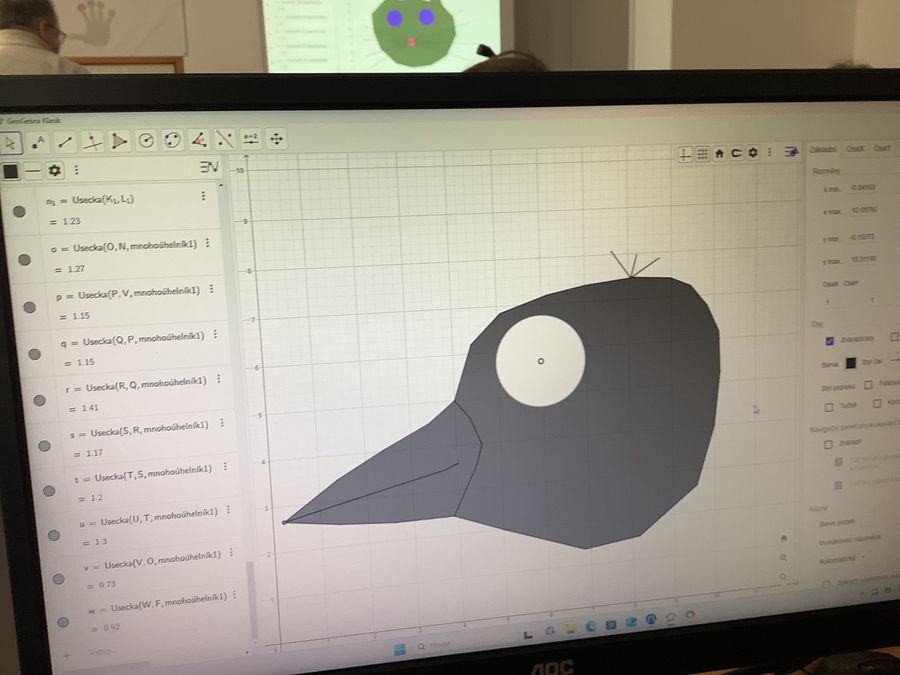
Task: Toggle visibility of segment o
Action: point(24,259)
